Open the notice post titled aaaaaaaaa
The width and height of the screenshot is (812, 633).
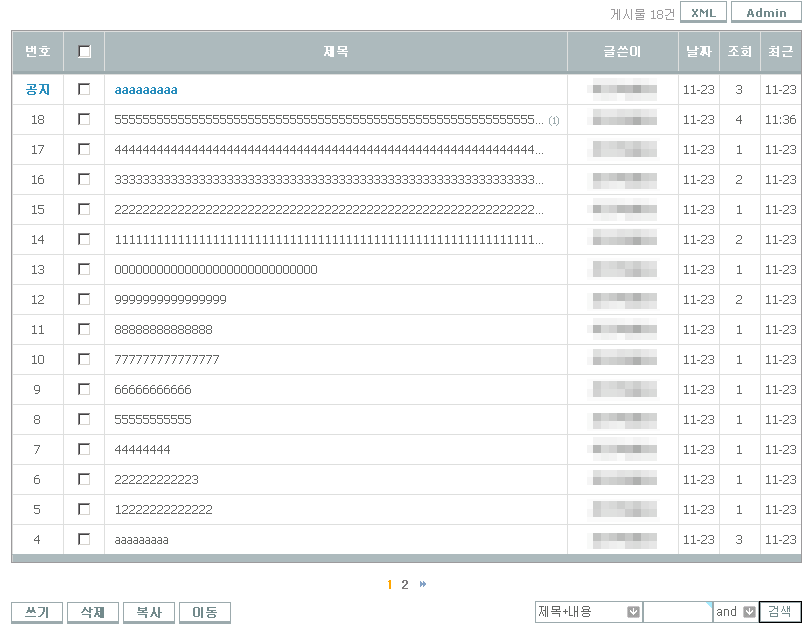tap(146, 90)
